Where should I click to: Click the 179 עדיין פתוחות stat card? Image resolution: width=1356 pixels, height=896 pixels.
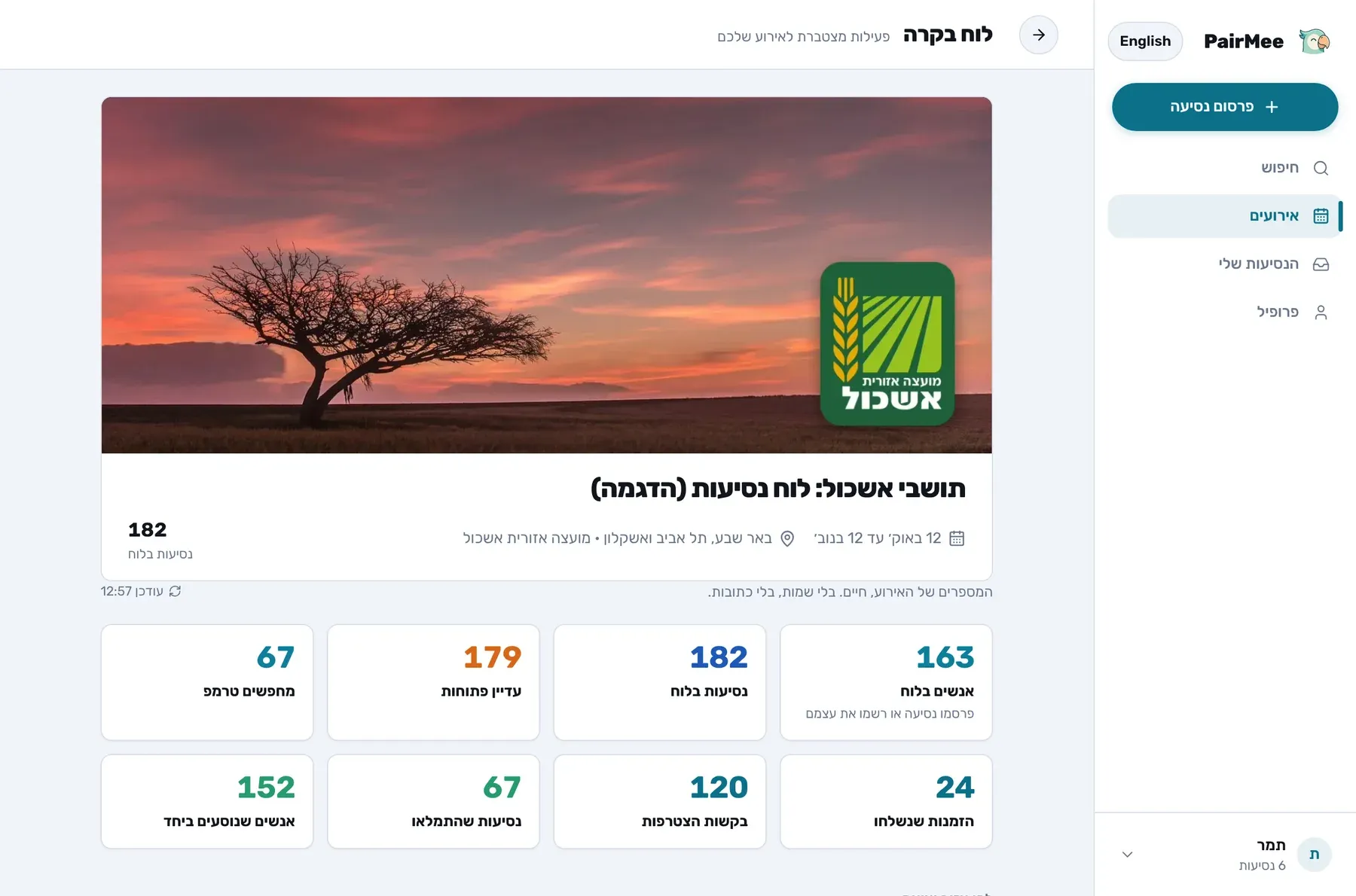(434, 682)
